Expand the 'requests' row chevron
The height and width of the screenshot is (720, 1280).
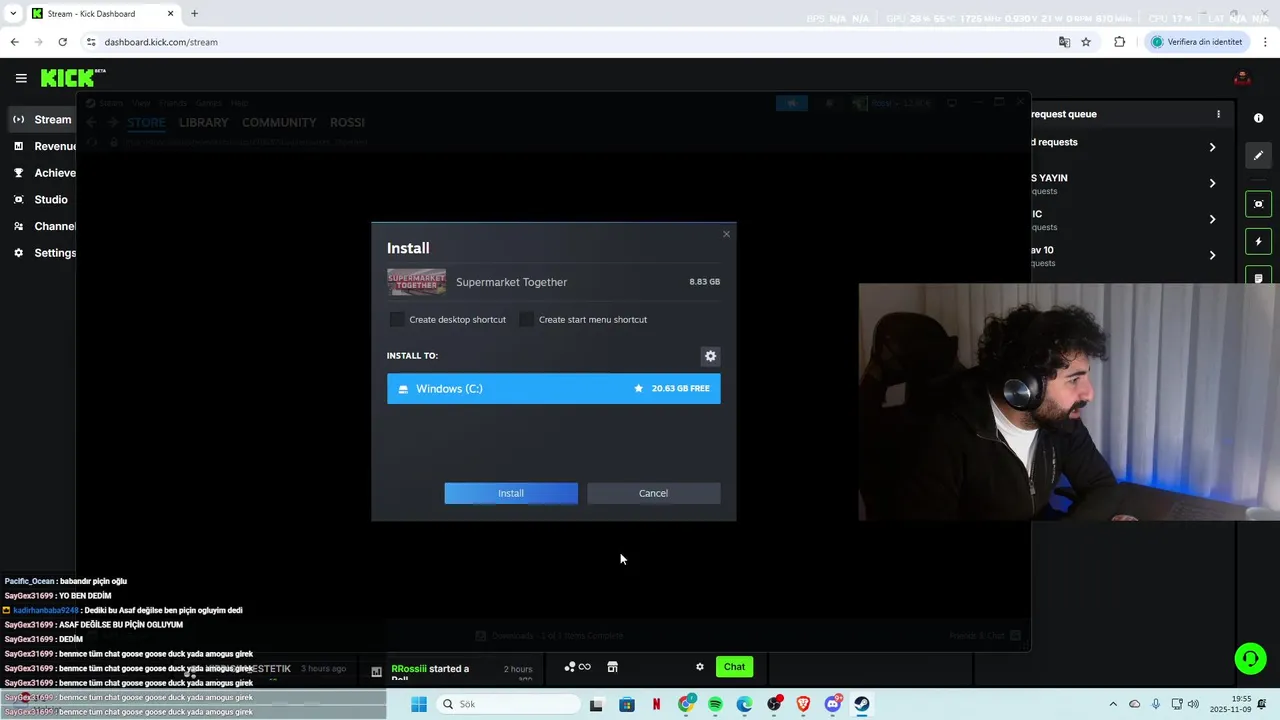pyautogui.click(x=1212, y=147)
